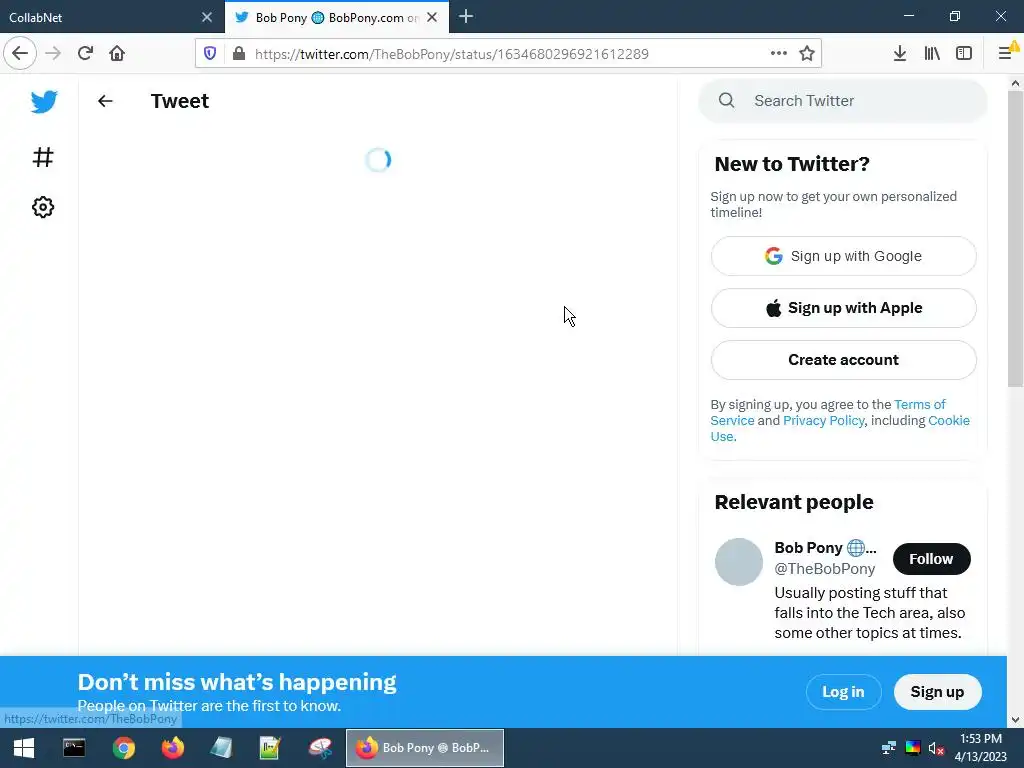Viewport: 1024px width, 768px height.
Task: Open the paint-style taskbar app
Action: coord(320,748)
